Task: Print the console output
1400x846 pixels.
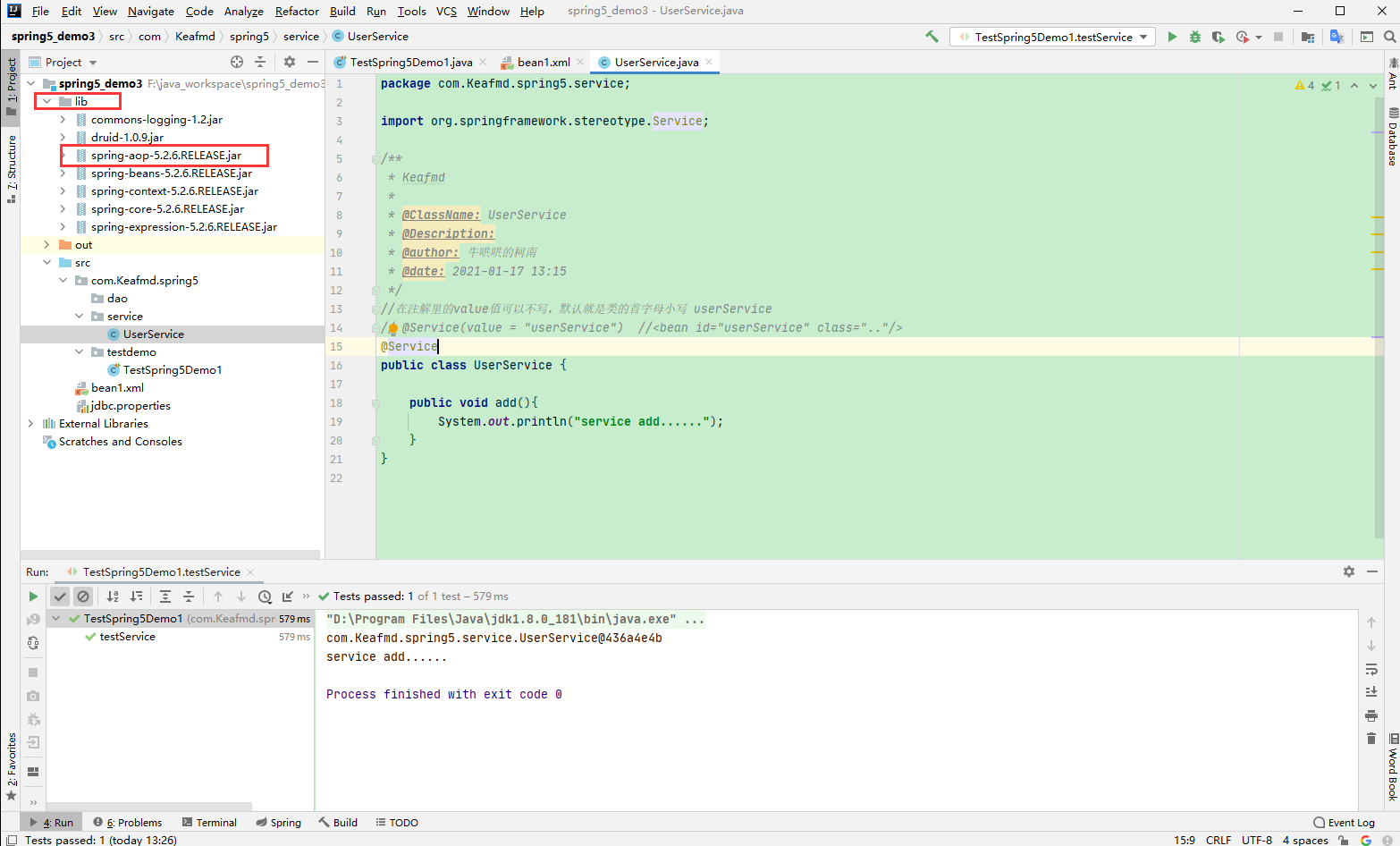Action: pyautogui.click(x=1371, y=715)
